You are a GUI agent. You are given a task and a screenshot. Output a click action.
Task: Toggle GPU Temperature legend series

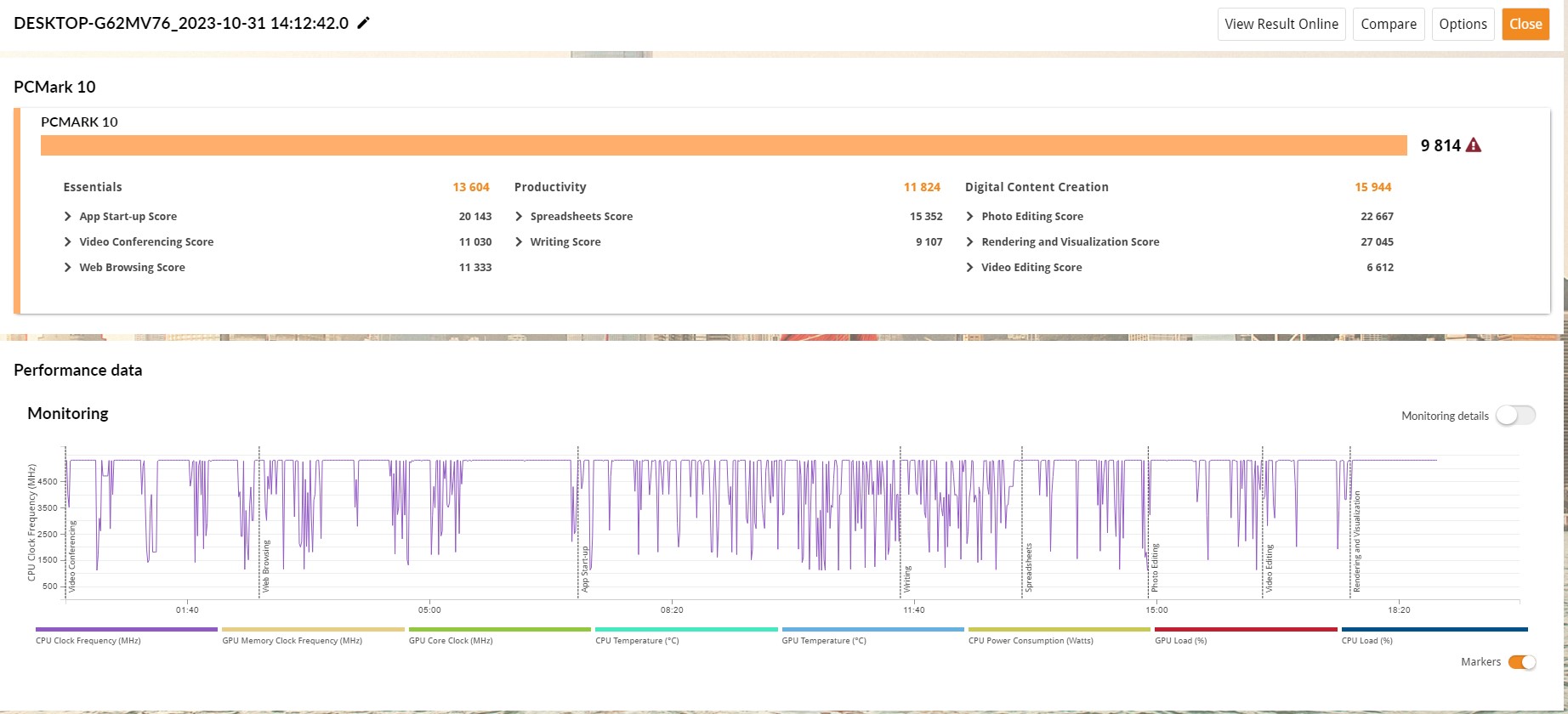pyautogui.click(x=872, y=635)
